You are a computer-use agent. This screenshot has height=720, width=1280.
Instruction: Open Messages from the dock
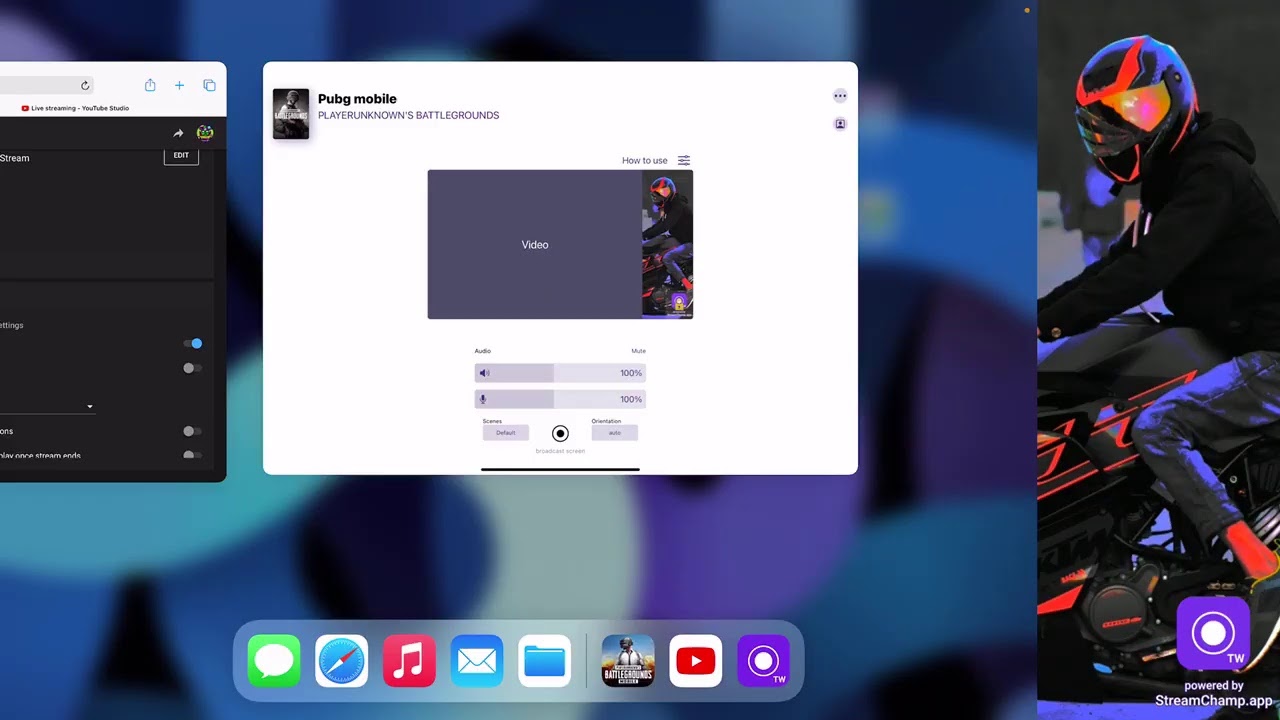coord(274,661)
